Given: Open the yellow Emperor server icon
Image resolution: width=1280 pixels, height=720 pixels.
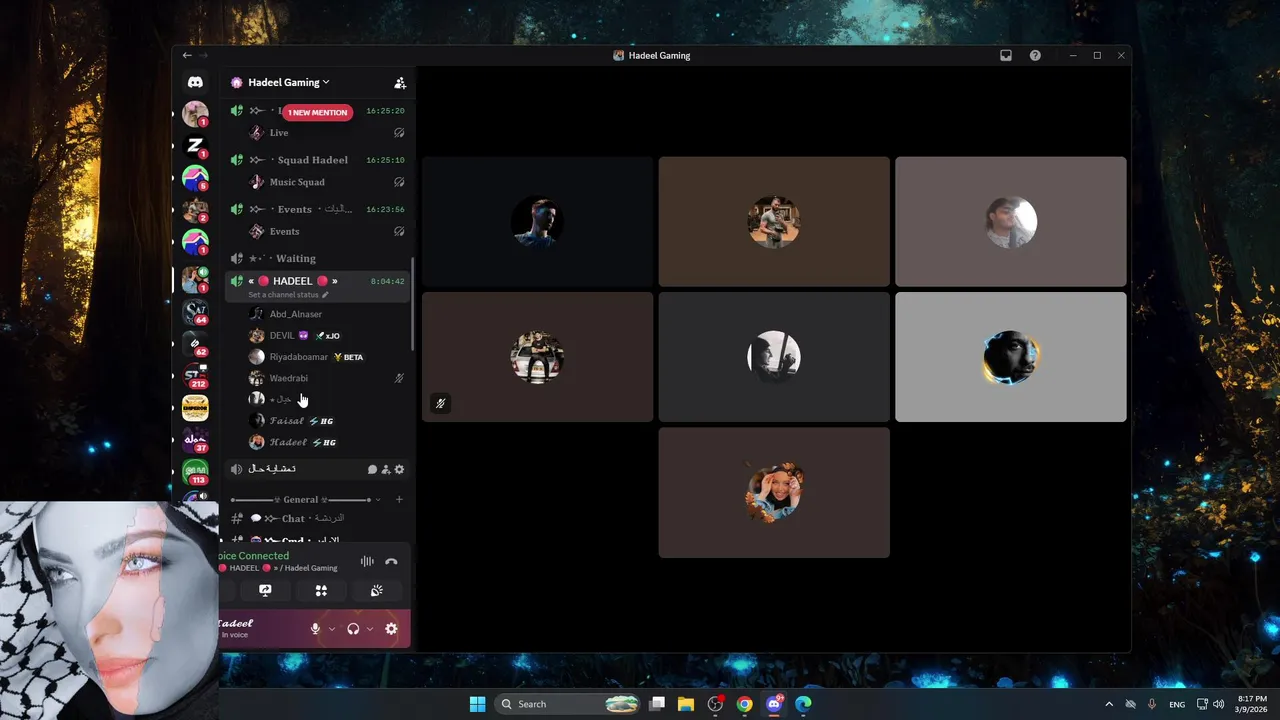Looking at the screenshot, I should click(x=195, y=408).
